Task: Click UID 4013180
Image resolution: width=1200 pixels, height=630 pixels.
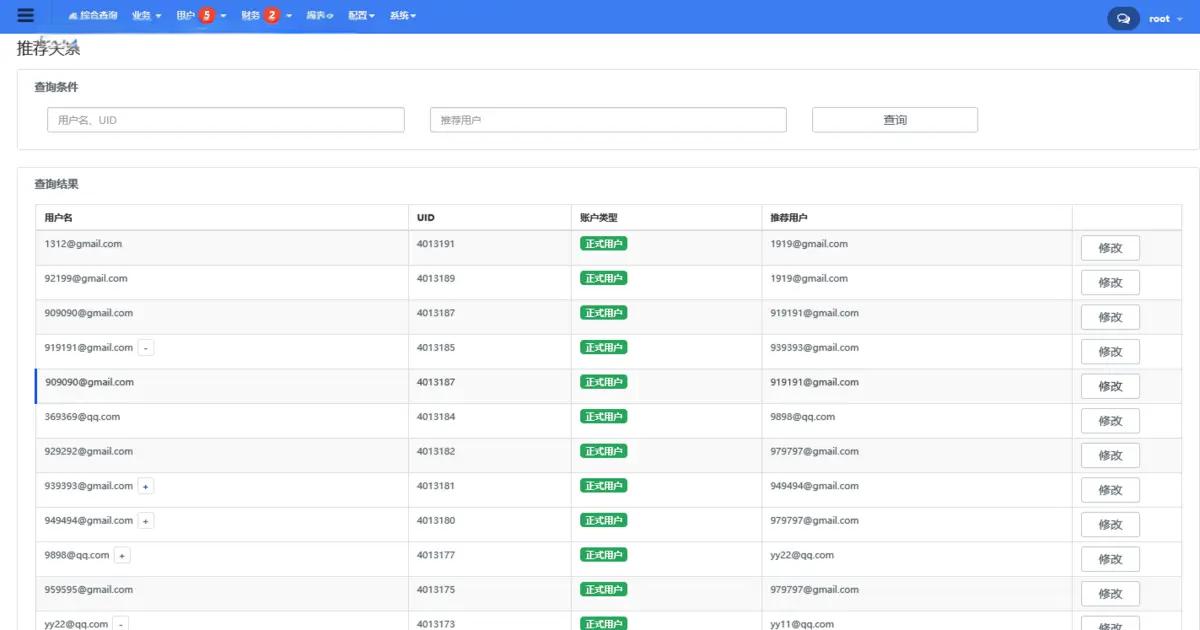Action: tap(436, 521)
